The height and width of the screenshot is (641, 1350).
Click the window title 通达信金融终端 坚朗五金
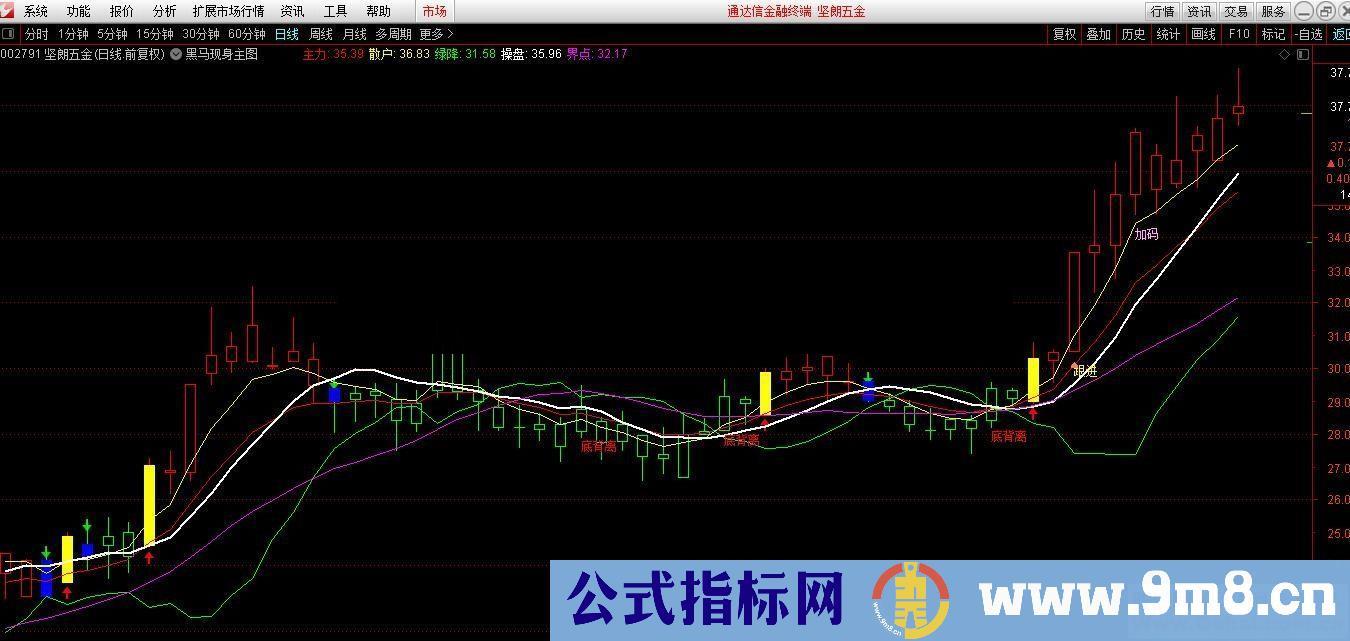(x=796, y=11)
